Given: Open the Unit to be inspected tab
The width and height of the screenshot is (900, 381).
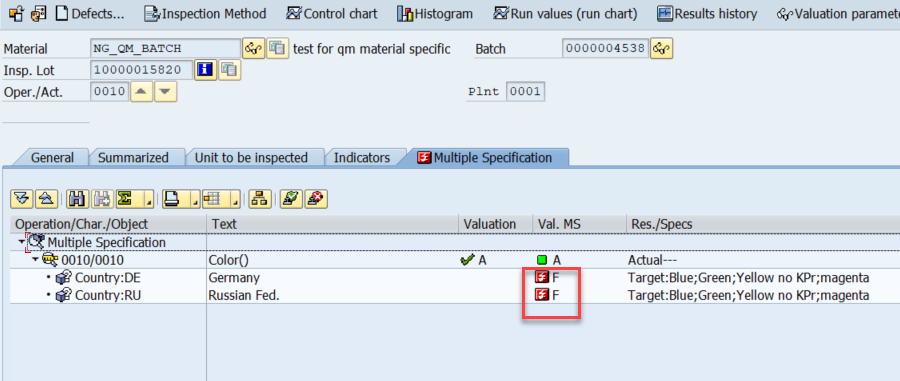Looking at the screenshot, I should tap(251, 157).
